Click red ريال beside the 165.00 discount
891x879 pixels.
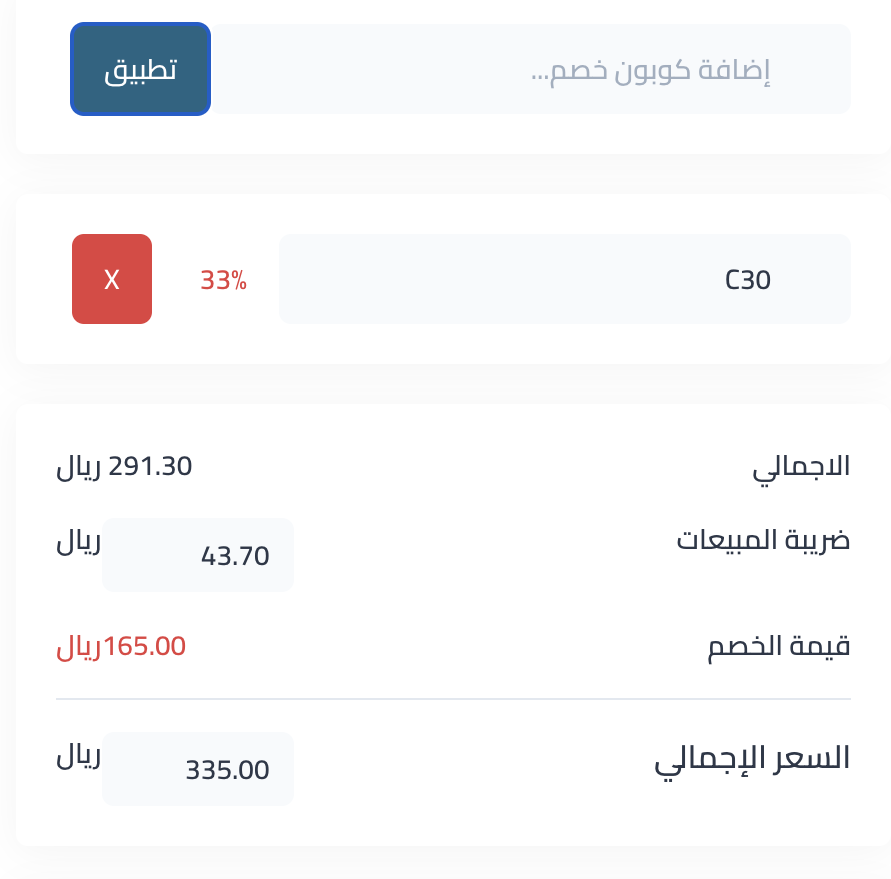79,648
